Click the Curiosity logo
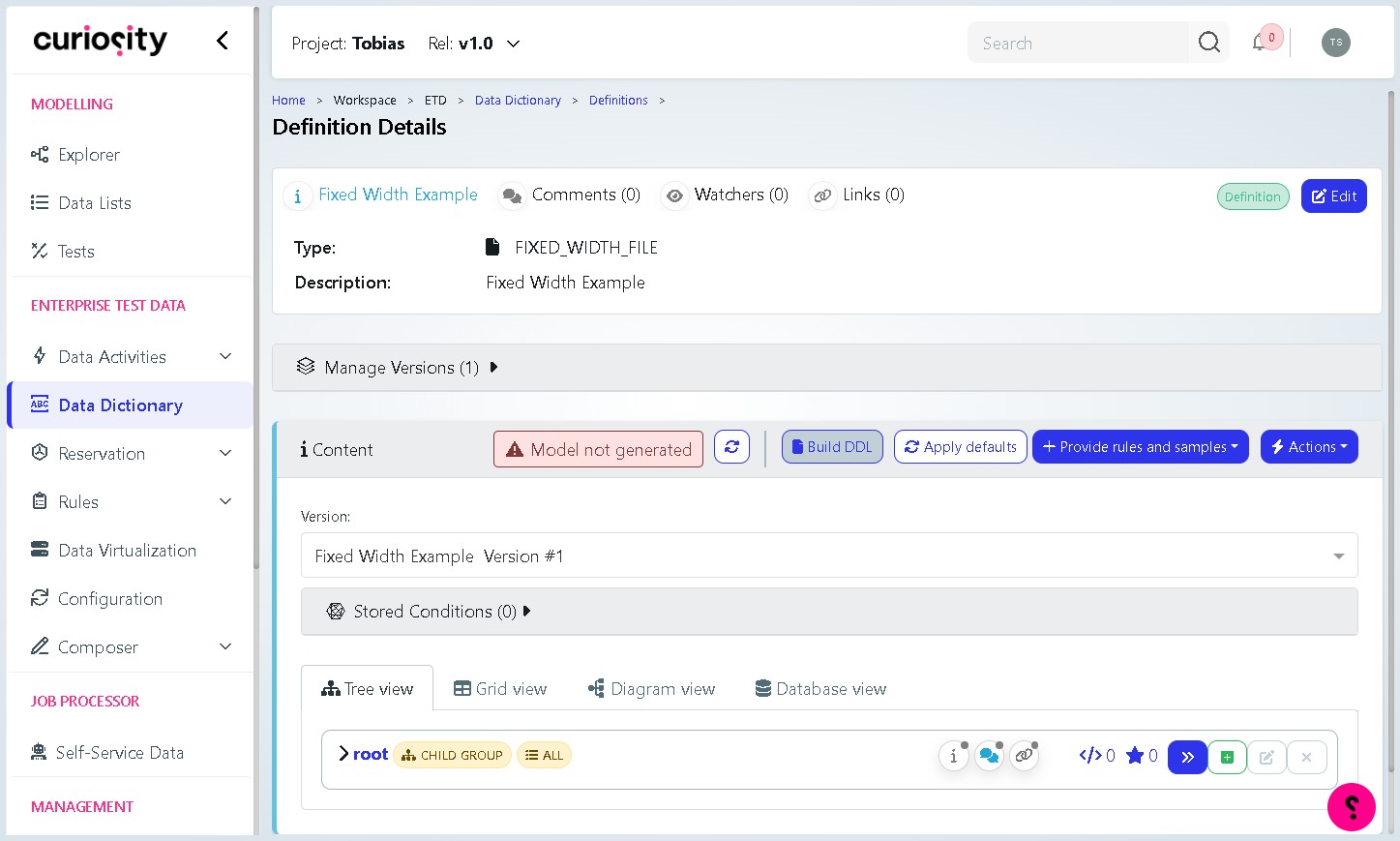This screenshot has width=1400, height=841. click(x=100, y=40)
